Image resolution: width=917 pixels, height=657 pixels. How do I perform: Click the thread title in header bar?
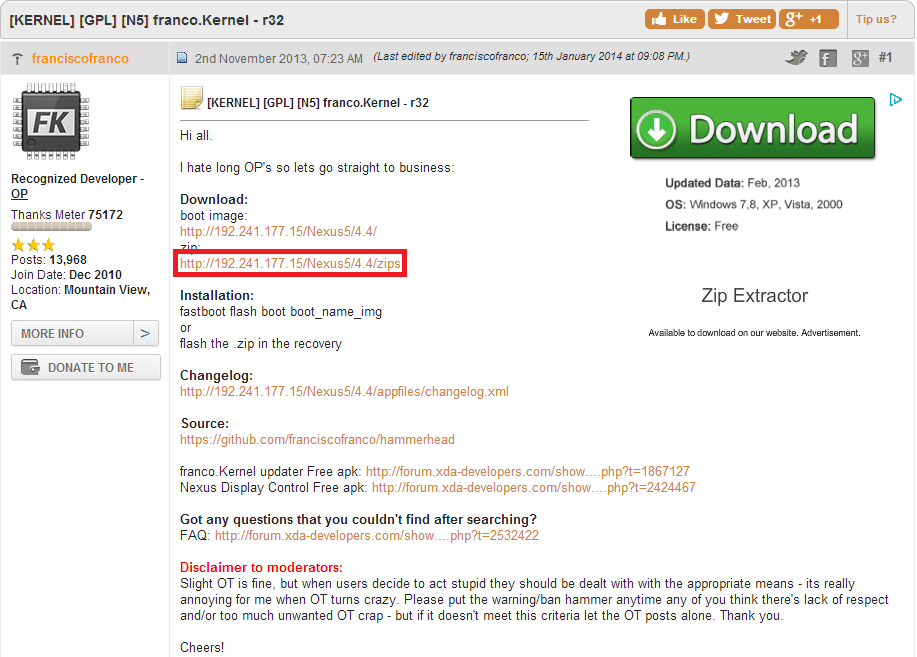[147, 20]
